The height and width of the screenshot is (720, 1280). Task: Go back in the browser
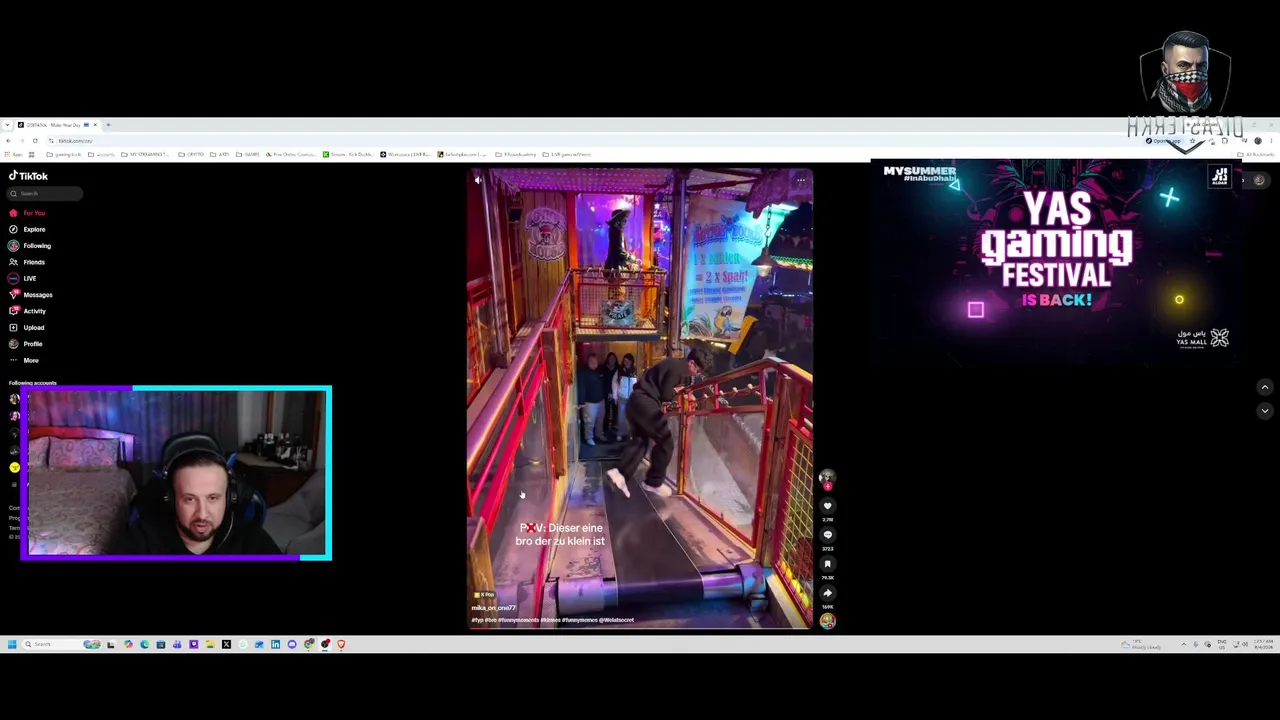[8, 140]
